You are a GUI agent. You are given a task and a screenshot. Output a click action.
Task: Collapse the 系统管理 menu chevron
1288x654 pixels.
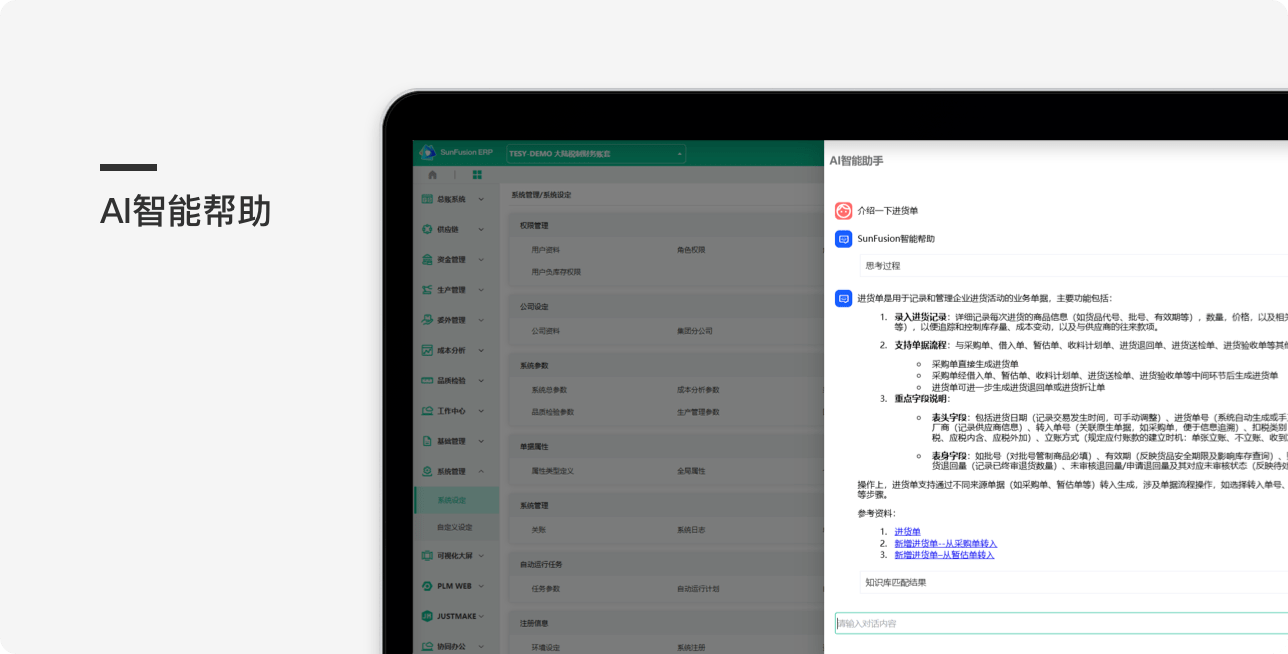481,471
